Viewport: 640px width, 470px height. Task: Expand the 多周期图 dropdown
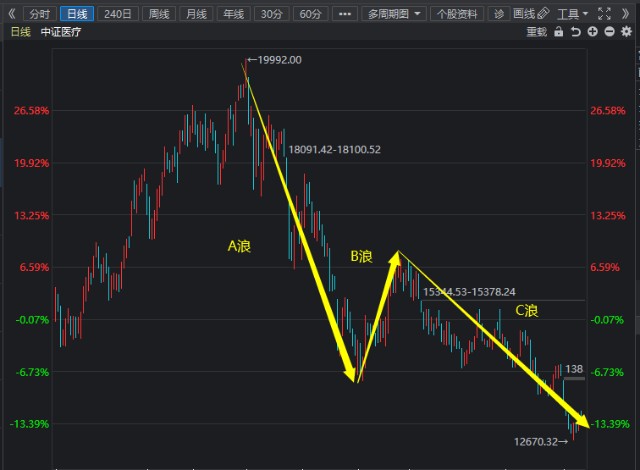click(x=394, y=14)
